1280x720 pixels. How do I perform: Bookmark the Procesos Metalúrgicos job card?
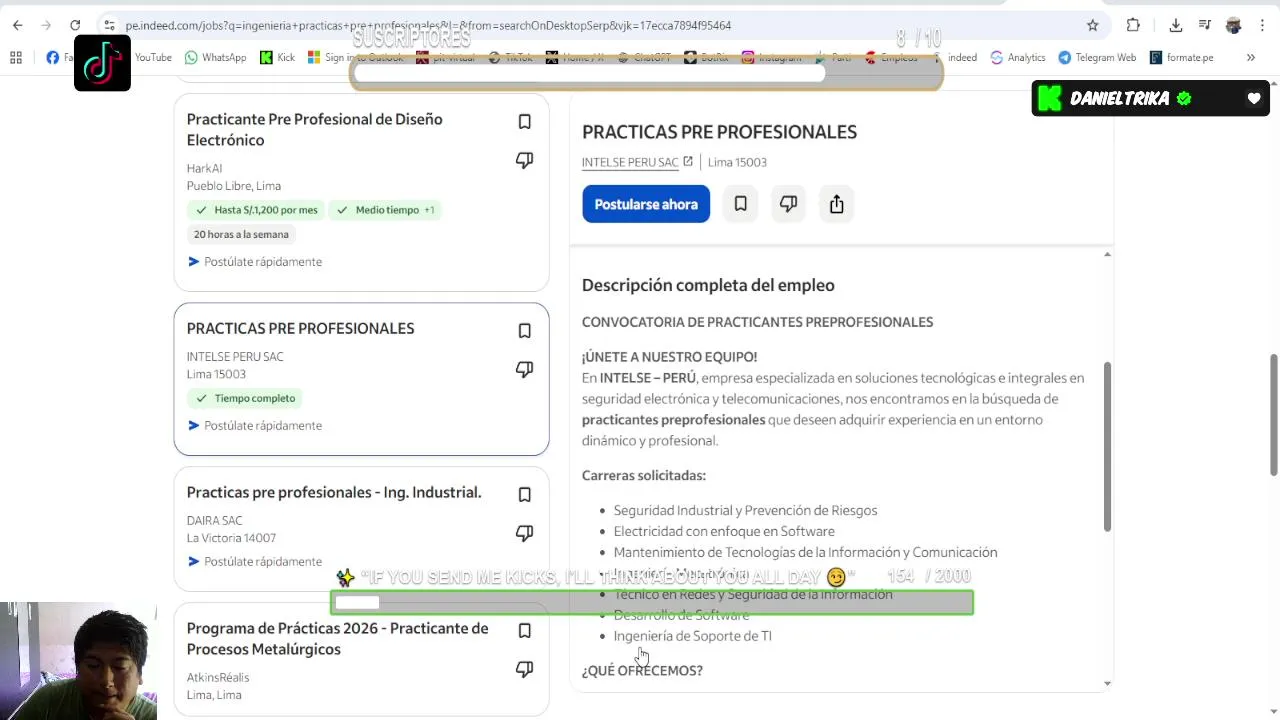(524, 631)
